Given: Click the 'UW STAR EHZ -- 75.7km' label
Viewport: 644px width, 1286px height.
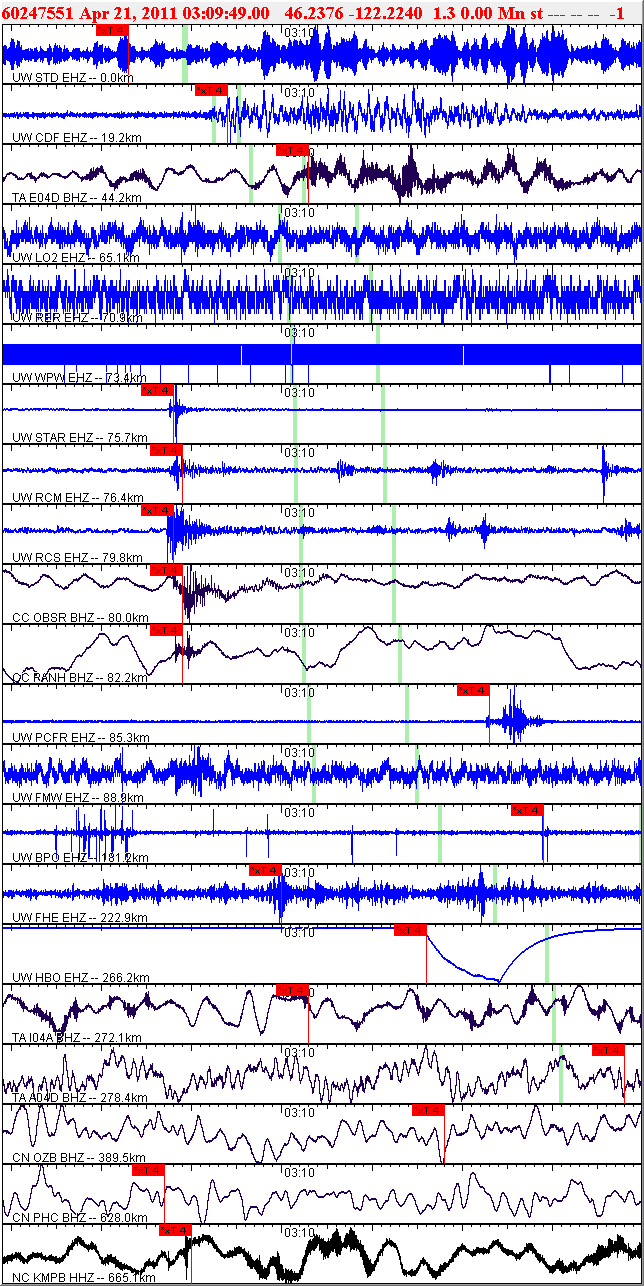Looking at the screenshot, I should [x=80, y=437].
